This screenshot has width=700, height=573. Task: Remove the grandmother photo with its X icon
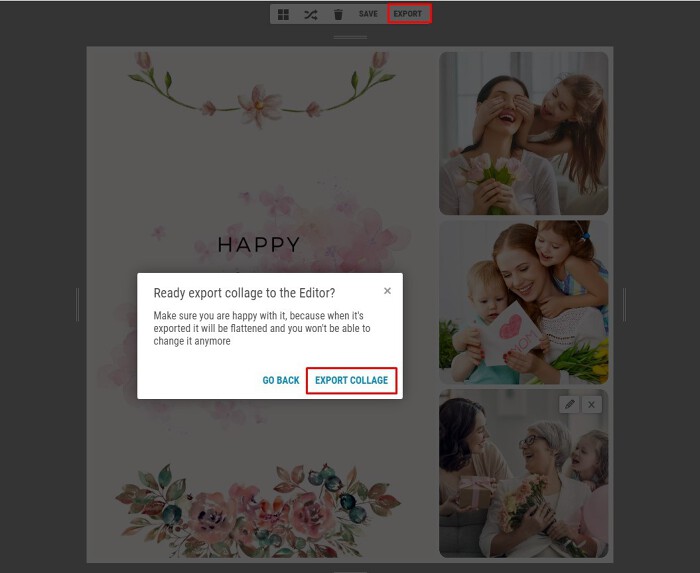coord(592,404)
